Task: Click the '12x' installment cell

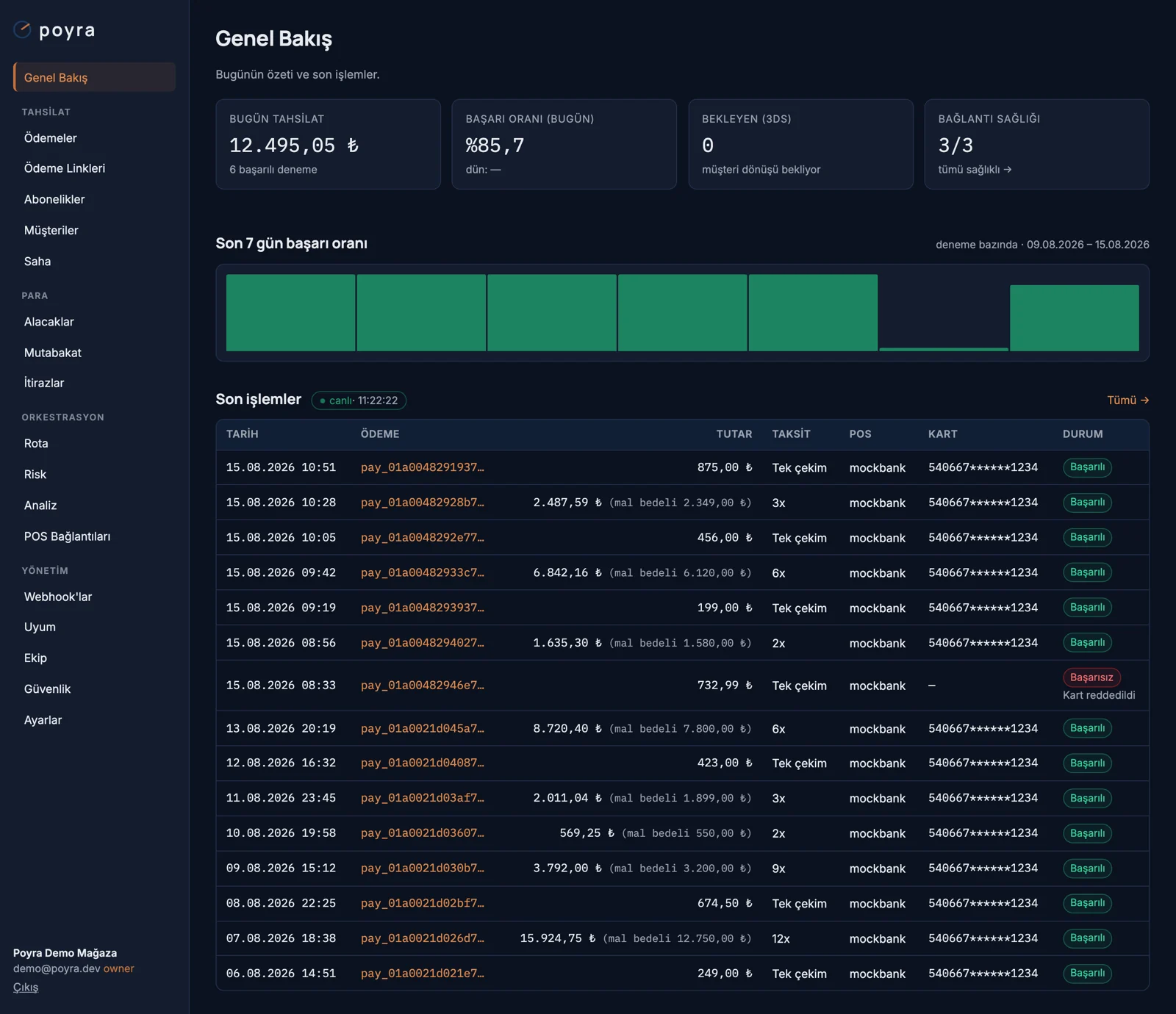Action: click(x=781, y=938)
